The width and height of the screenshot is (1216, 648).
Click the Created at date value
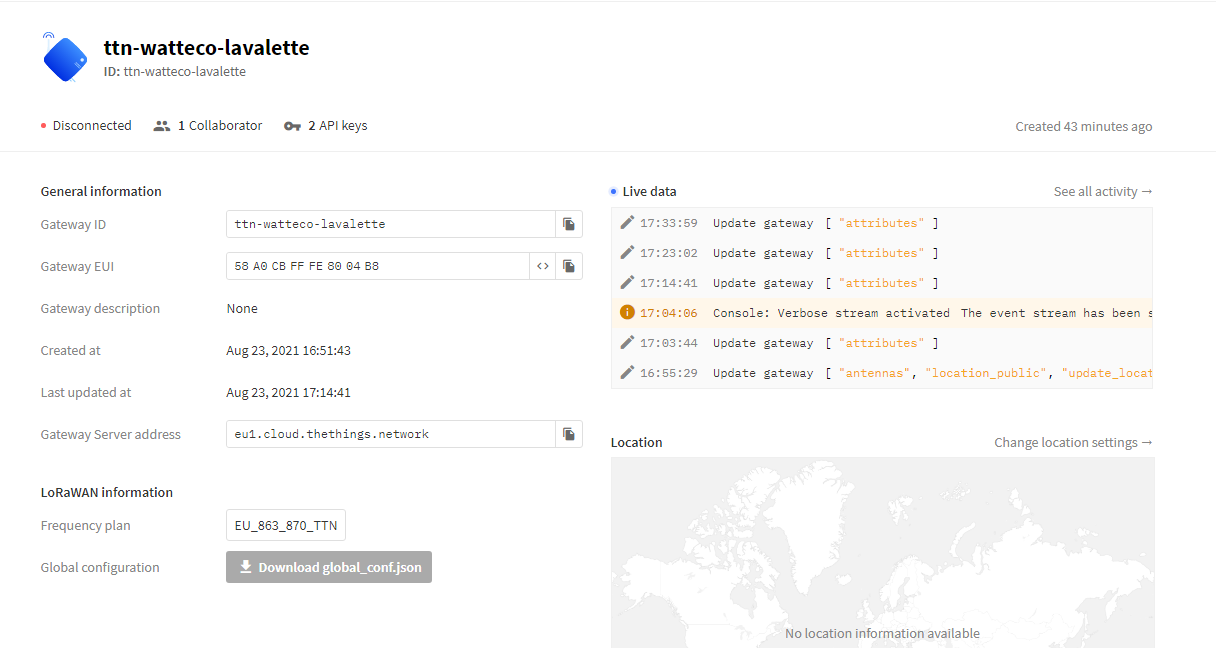pos(289,350)
